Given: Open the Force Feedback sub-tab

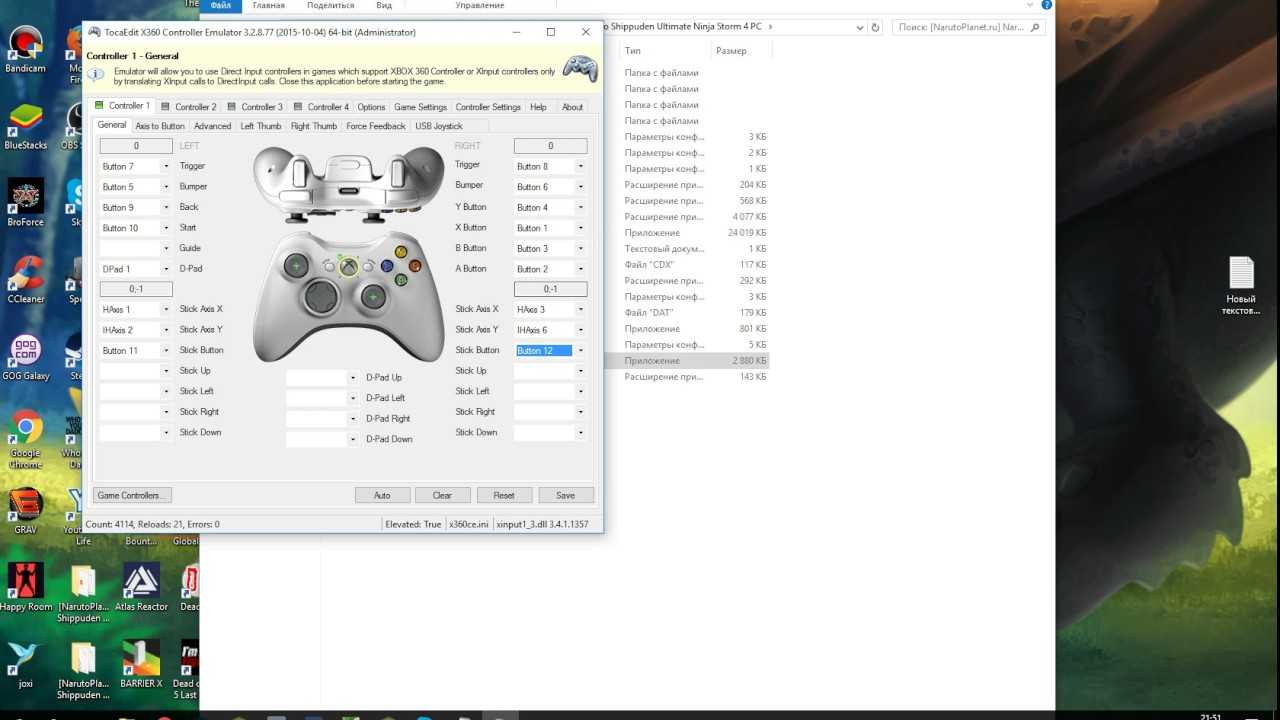Looking at the screenshot, I should 376,126.
